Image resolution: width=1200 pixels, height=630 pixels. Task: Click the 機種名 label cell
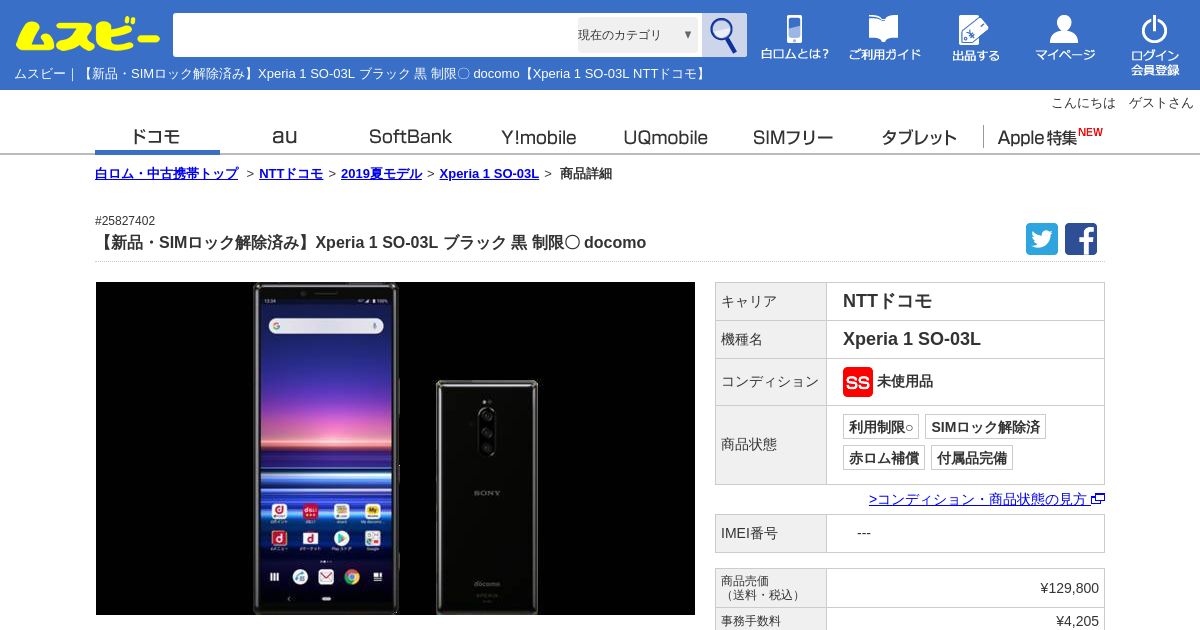click(771, 339)
